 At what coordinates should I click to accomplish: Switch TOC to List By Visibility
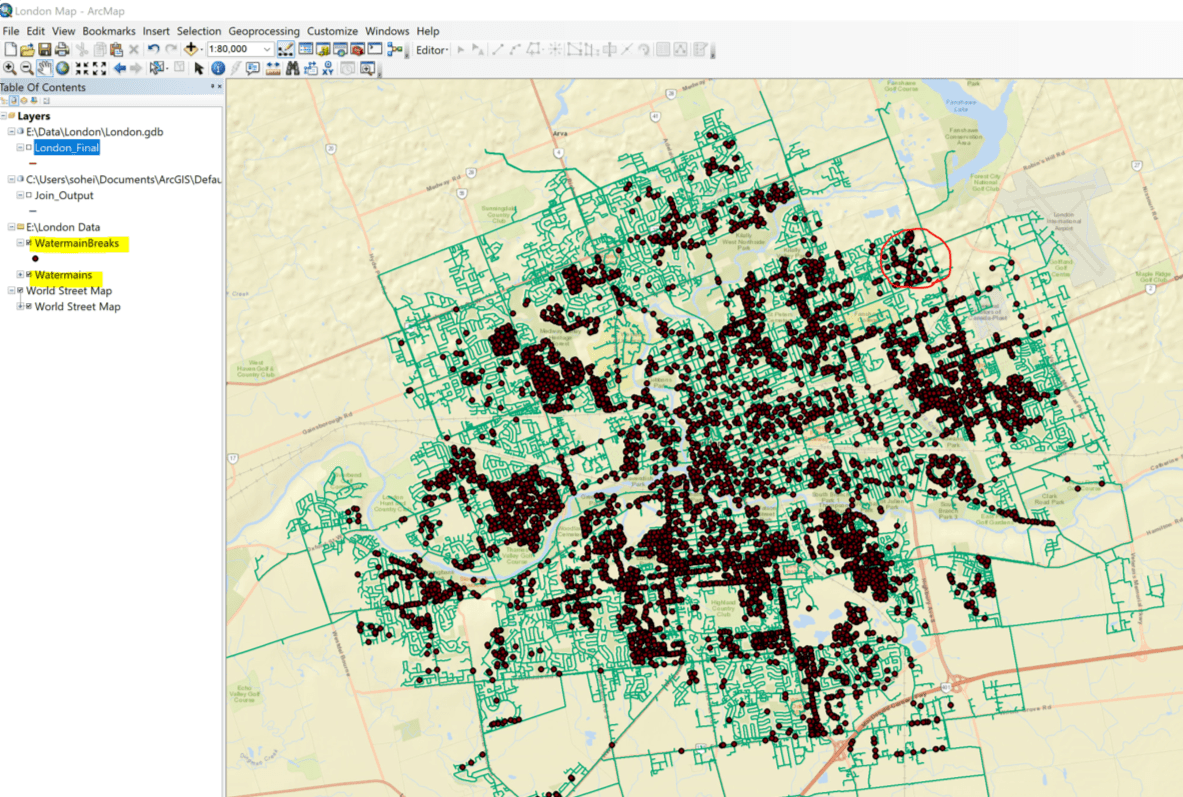[24, 100]
